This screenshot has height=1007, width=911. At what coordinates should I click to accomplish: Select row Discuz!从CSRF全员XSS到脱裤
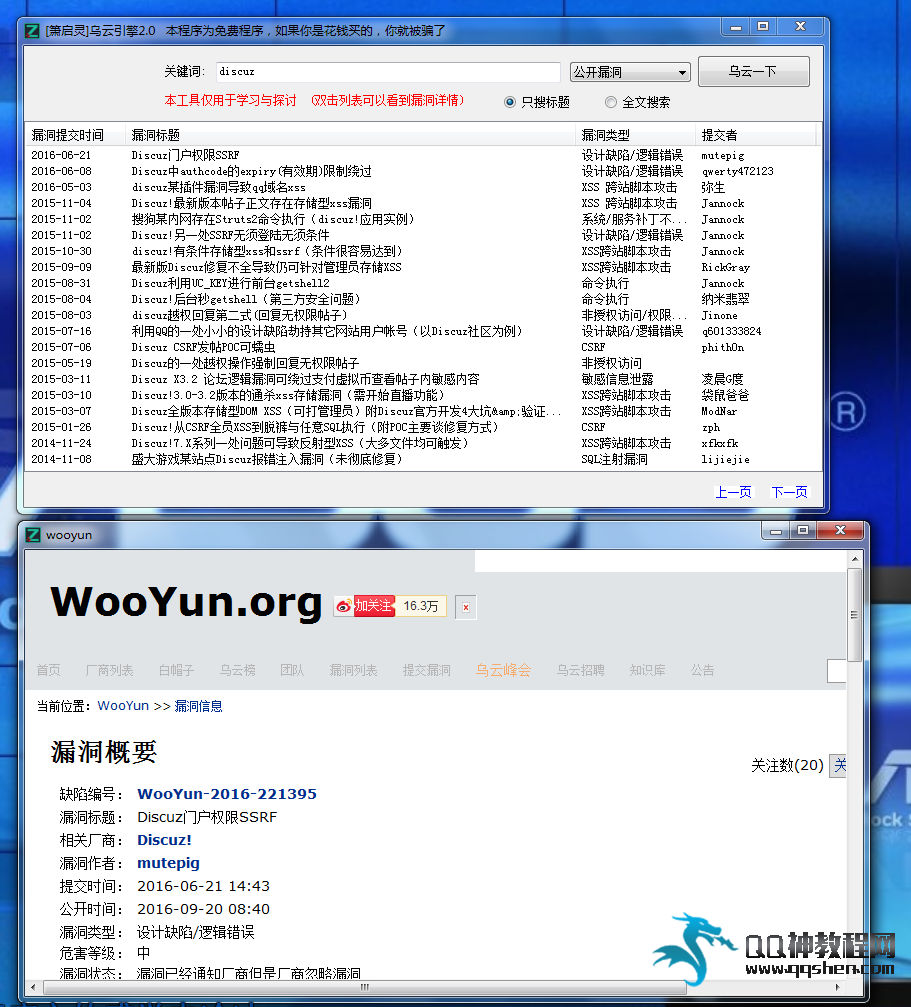tap(423, 428)
